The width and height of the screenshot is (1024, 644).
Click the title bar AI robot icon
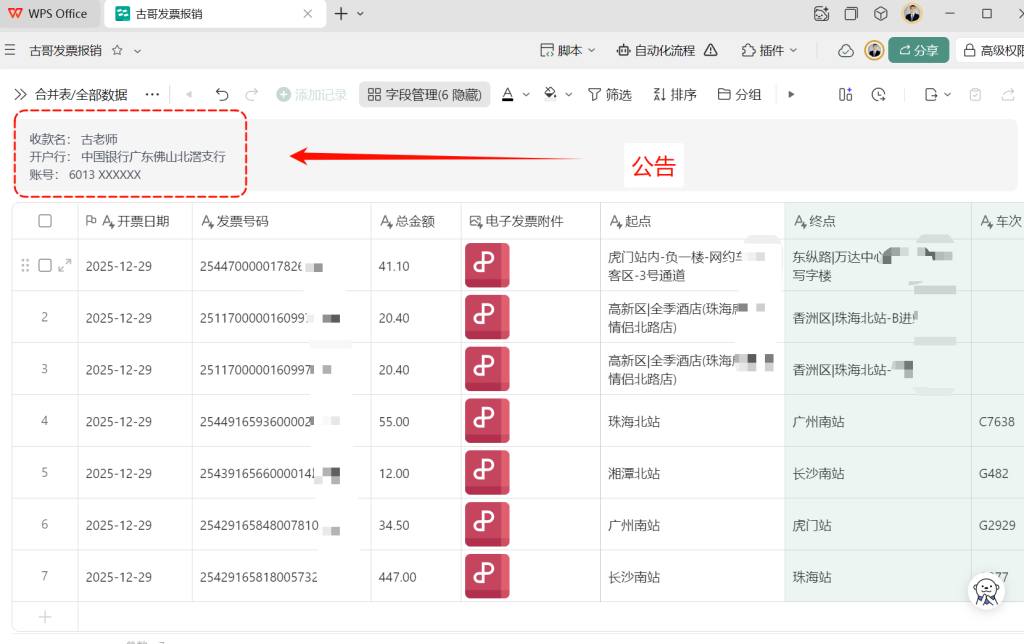click(x=822, y=14)
